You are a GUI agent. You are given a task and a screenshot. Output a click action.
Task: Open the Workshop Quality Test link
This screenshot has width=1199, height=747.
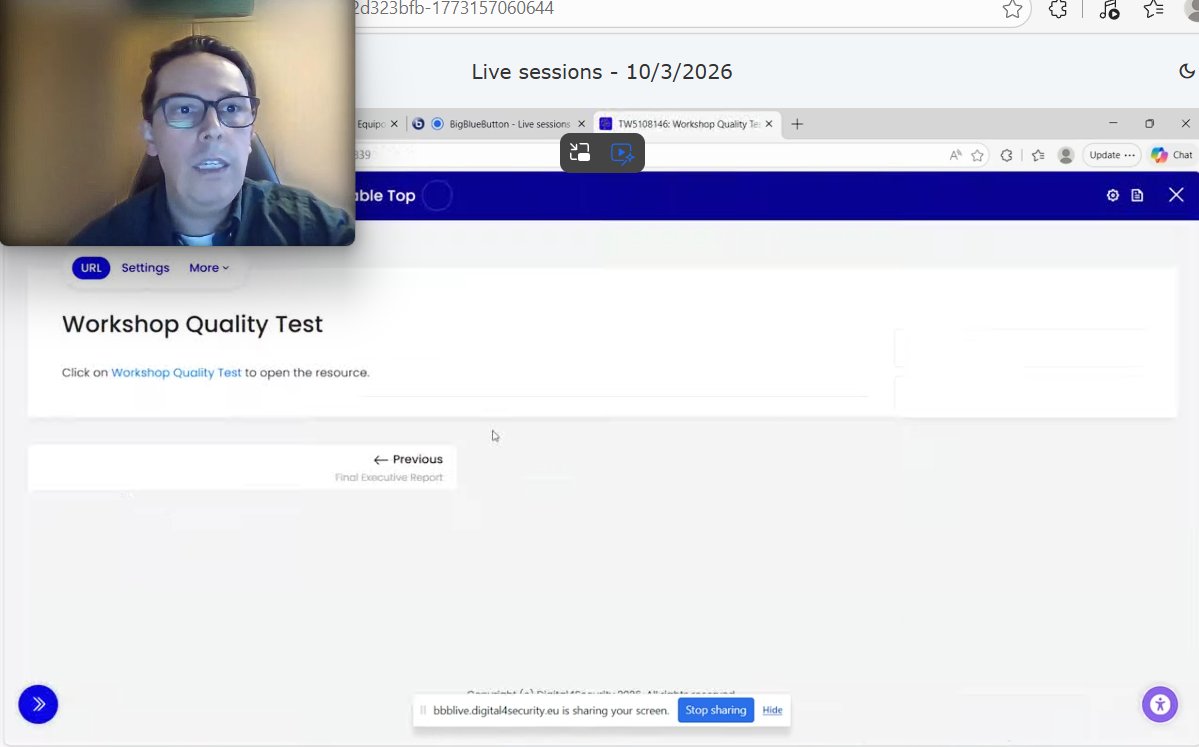176,372
